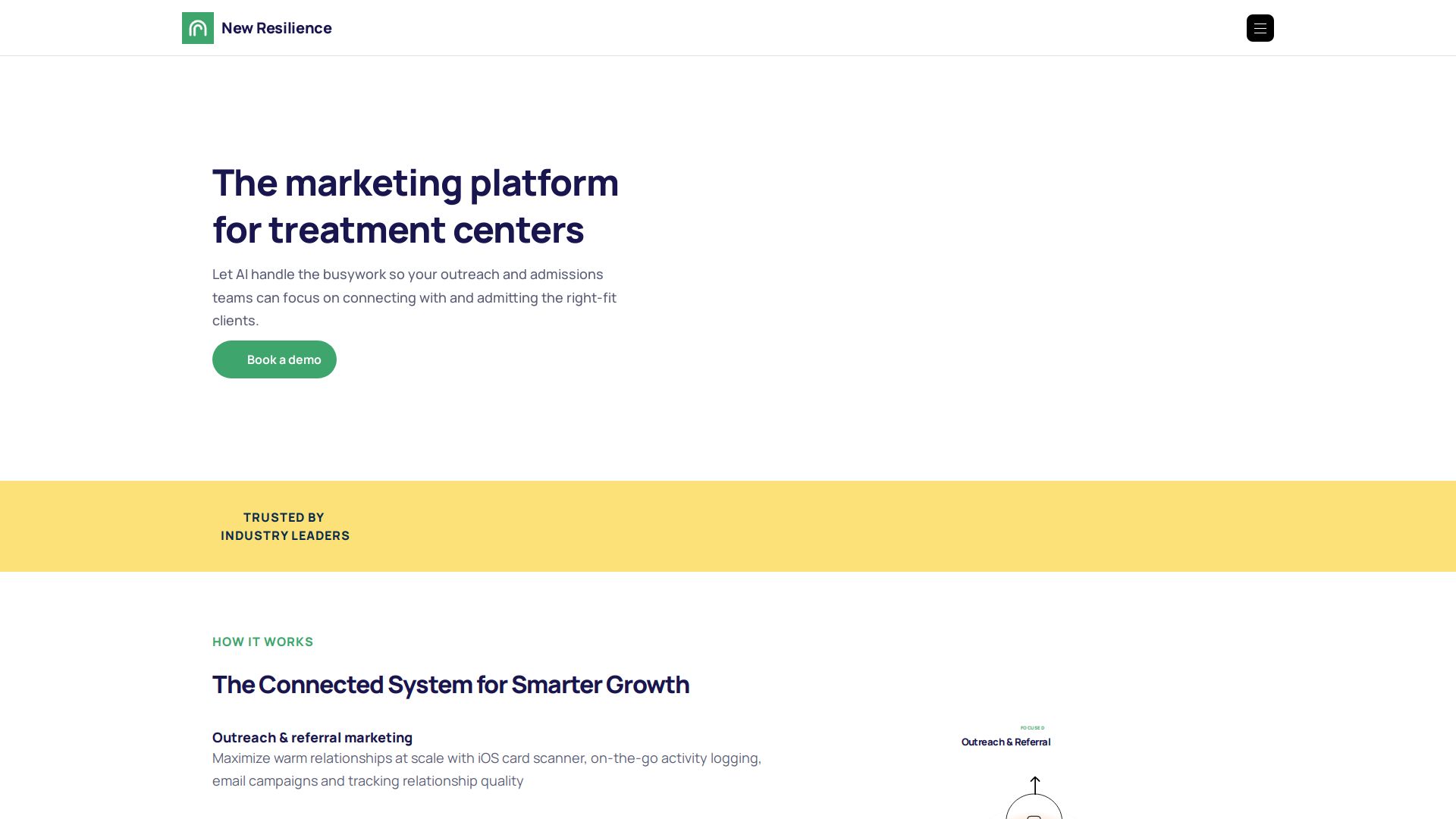Select the "Outreach & referral marketing" item
The width and height of the screenshot is (1456, 819).
pyautogui.click(x=312, y=738)
